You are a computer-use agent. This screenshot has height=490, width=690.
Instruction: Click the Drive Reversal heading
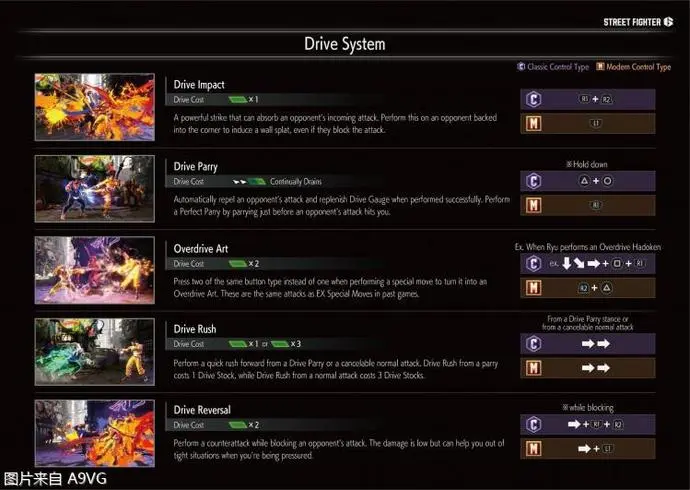coord(202,410)
